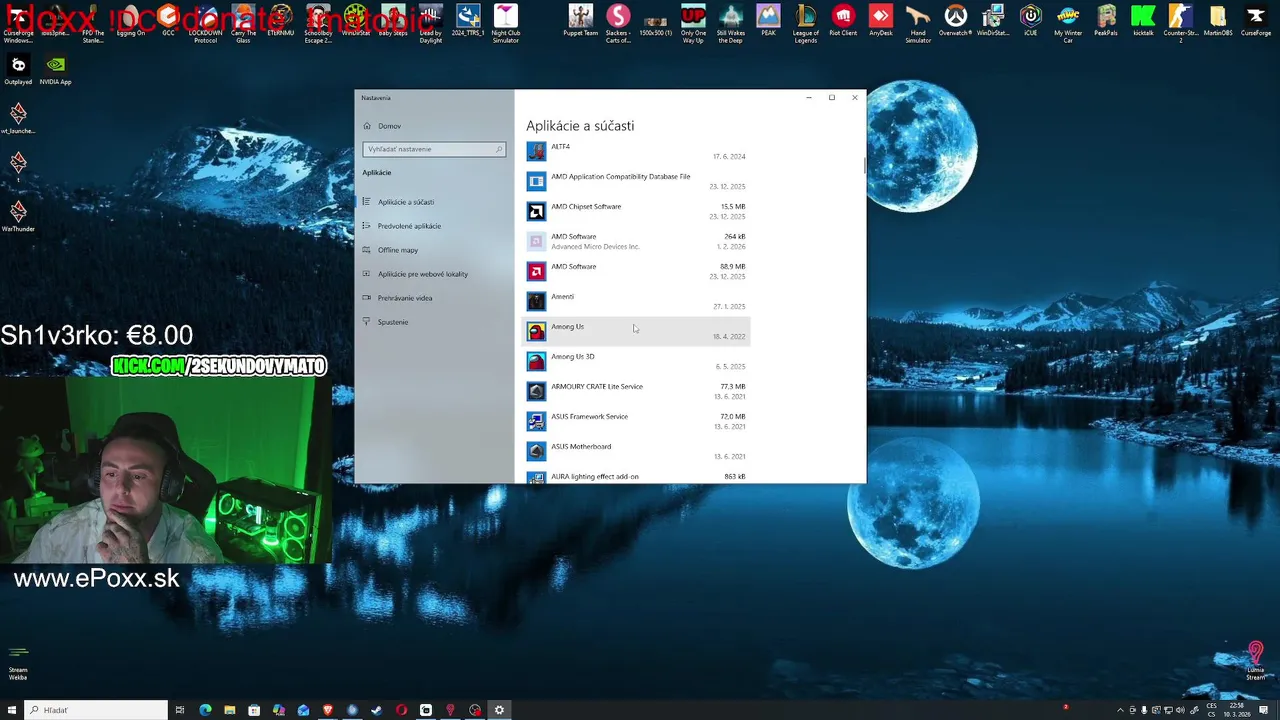Open Hand Simulator desktop shortcut
Viewport: 1280px width, 720px height.
918,23
